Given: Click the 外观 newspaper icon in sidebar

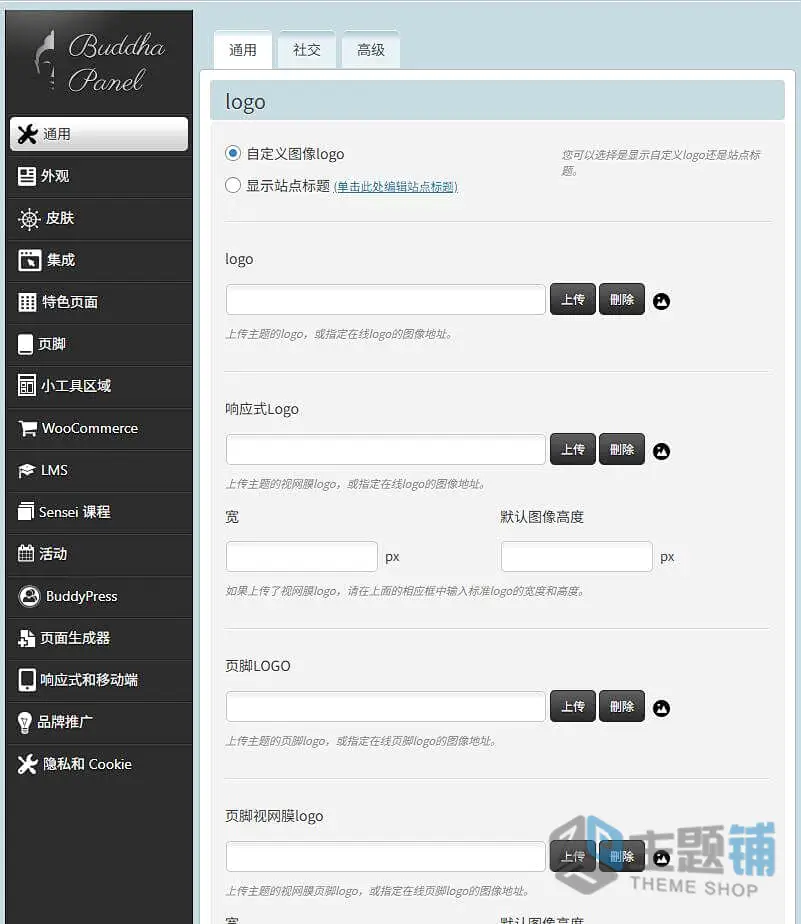Looking at the screenshot, I should 27,176.
